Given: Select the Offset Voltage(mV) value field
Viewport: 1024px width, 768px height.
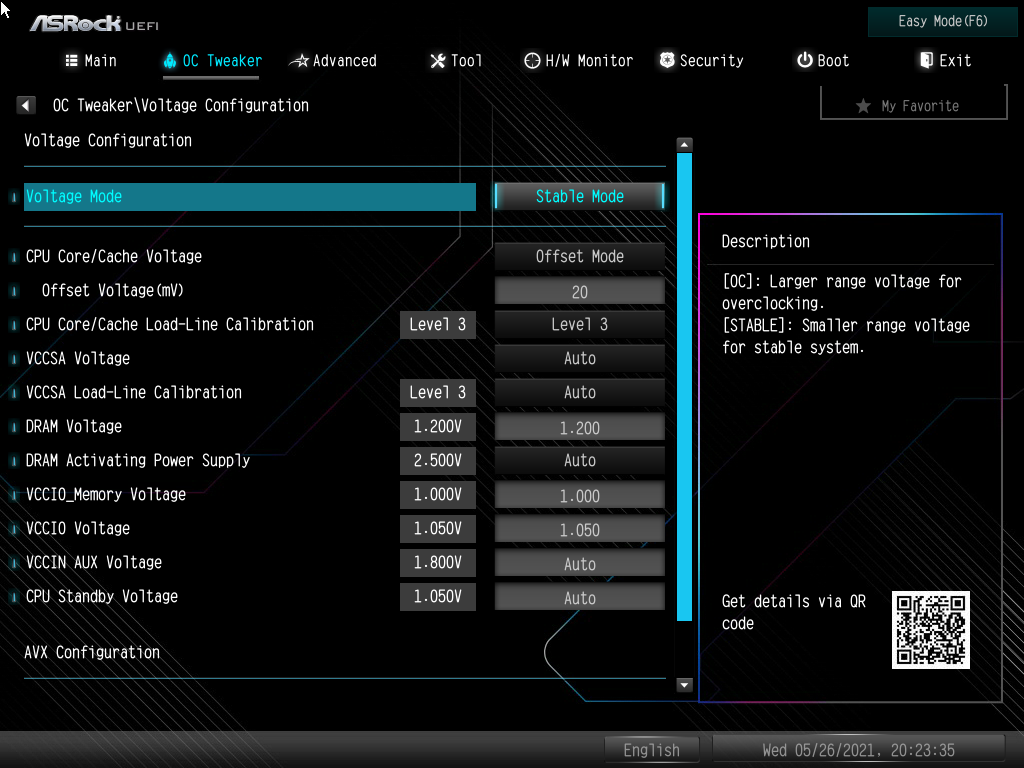Looking at the screenshot, I should 579,290.
